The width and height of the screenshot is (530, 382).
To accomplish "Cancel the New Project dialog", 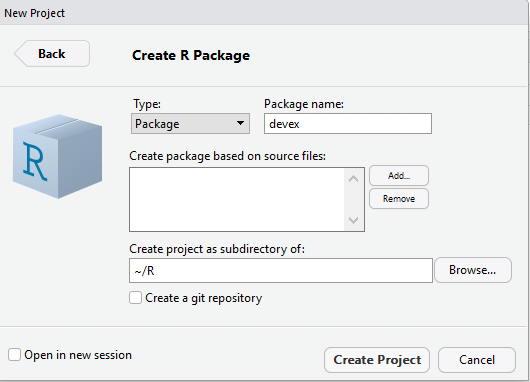I will click(477, 360).
